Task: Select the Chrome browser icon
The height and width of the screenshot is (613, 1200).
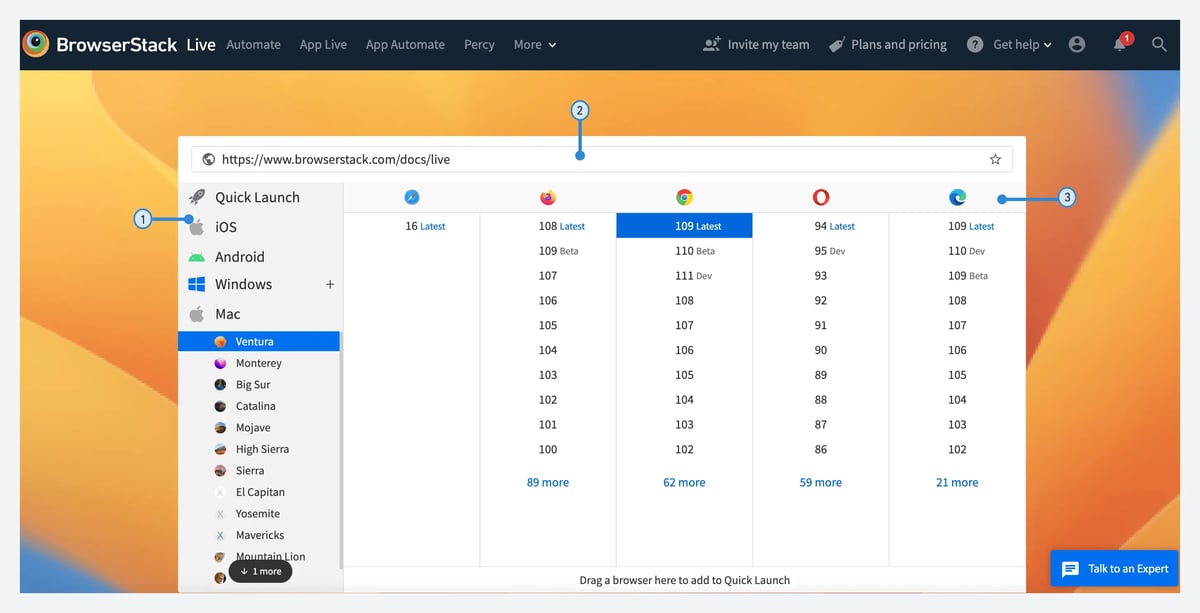Action: (684, 197)
